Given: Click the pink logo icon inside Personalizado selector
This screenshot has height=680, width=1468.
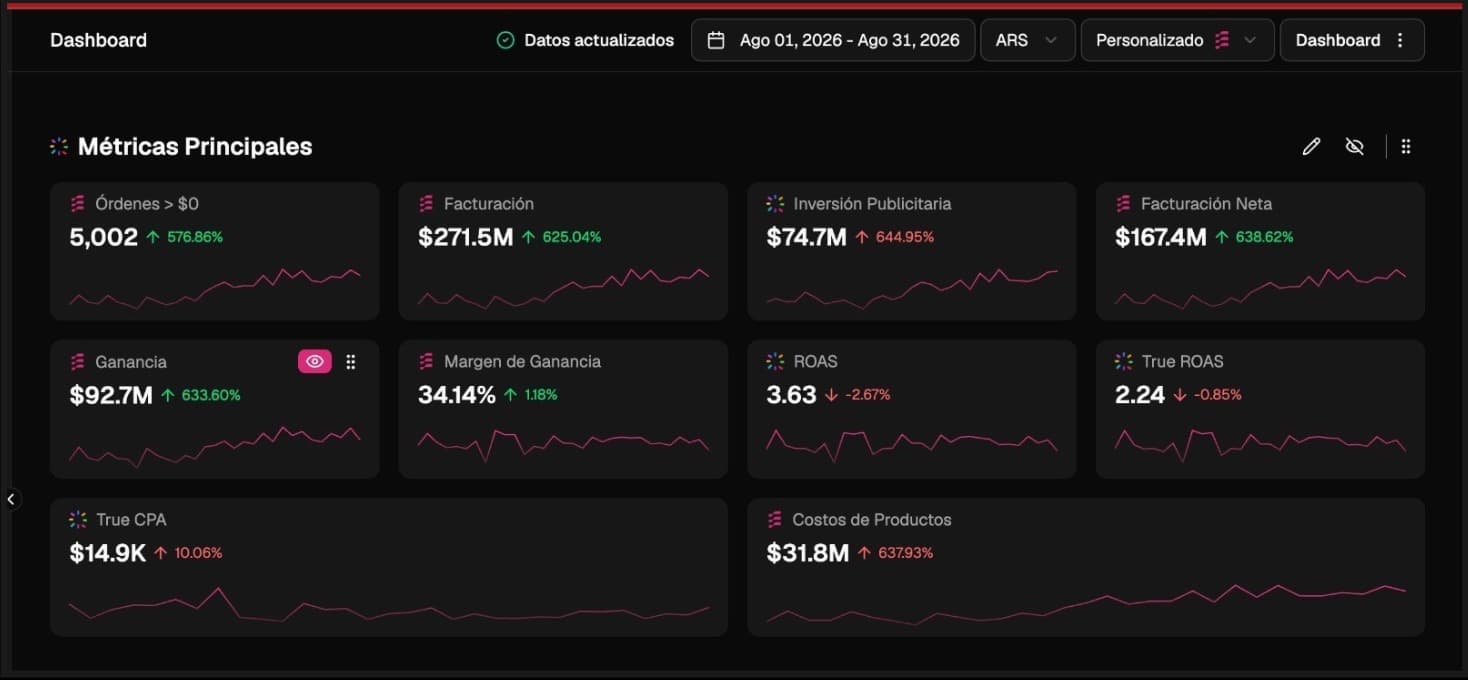Looking at the screenshot, I should tap(1222, 40).
